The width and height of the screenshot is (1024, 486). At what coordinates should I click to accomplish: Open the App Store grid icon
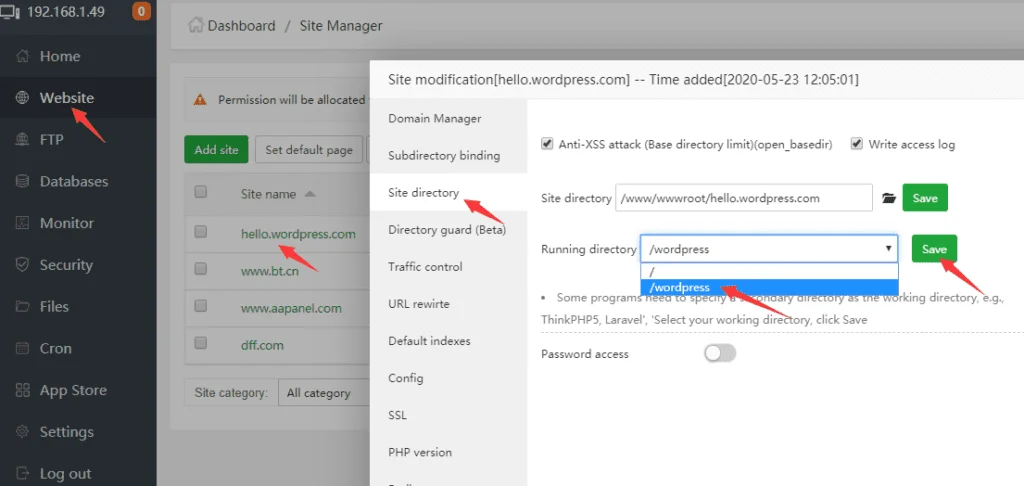(x=23, y=391)
